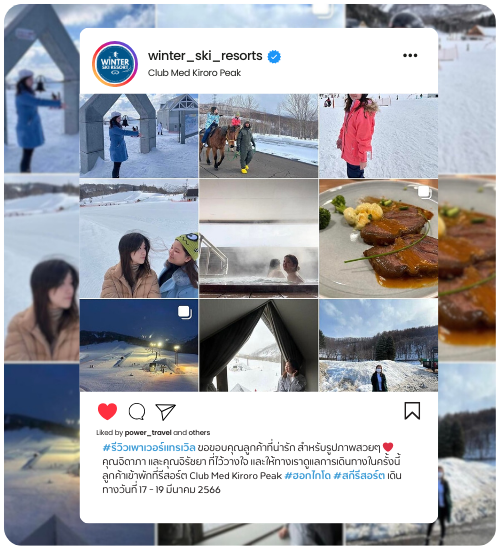This screenshot has height=550, width=500.
Task: Open the horse riding photo thumbnail
Action: pos(259,136)
